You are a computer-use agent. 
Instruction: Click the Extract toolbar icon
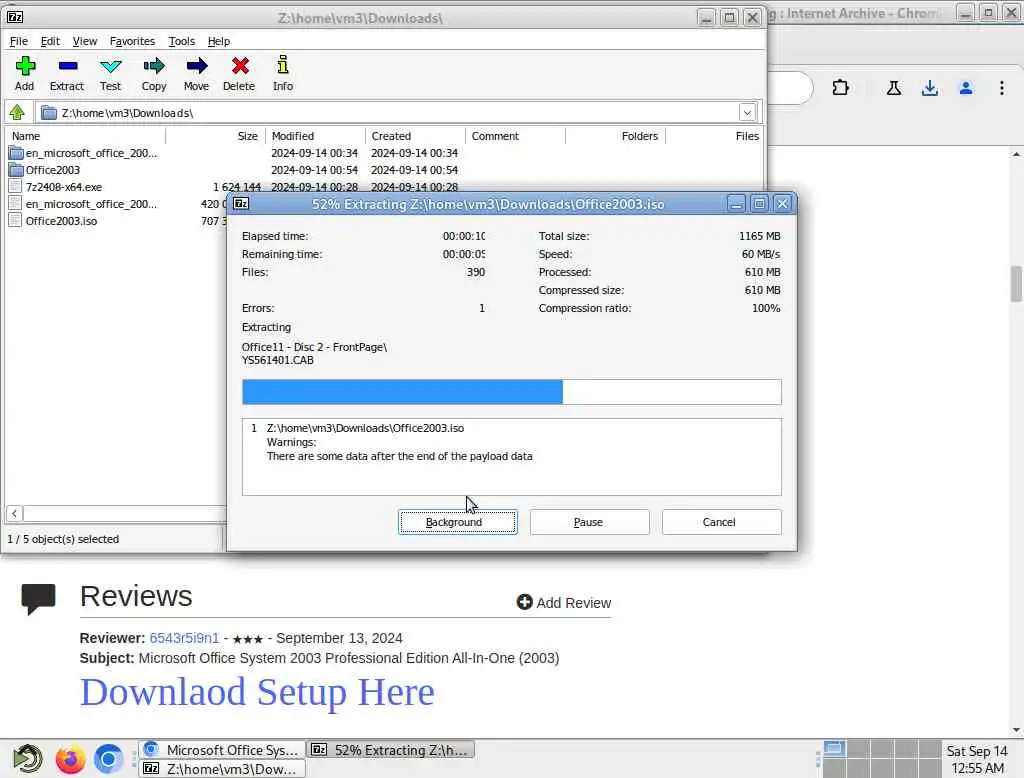pyautogui.click(x=67, y=66)
